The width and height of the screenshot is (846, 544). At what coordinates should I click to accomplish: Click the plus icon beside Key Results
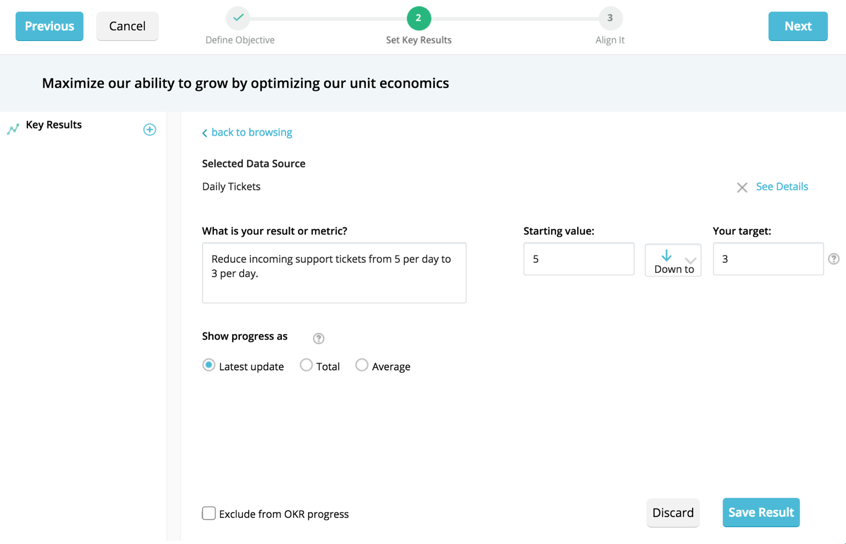tap(149, 129)
